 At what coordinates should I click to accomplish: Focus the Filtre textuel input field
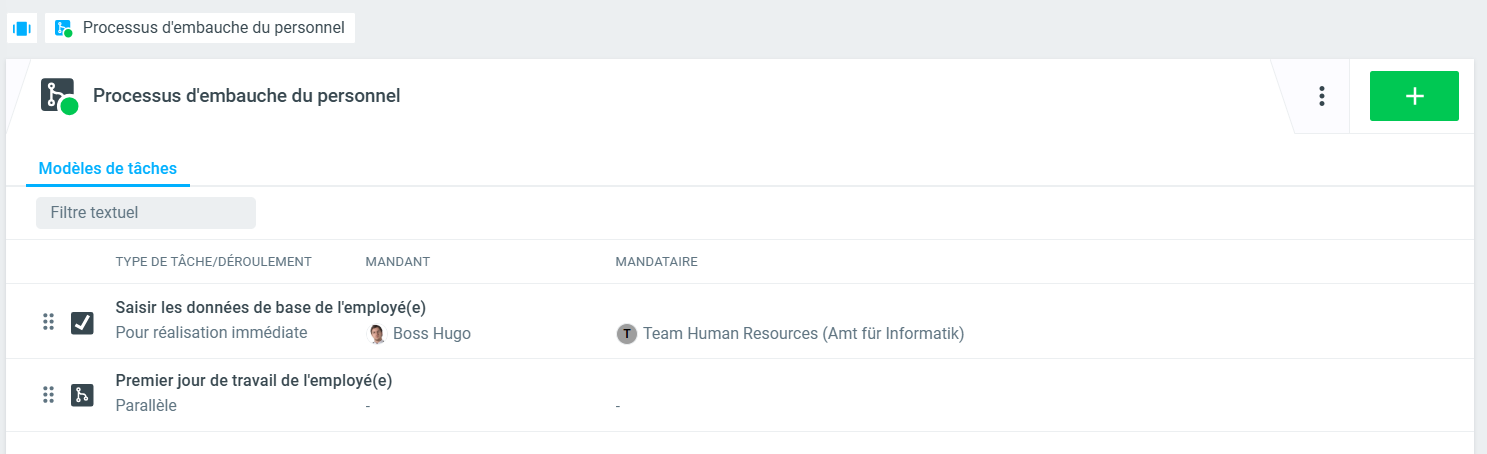pyautogui.click(x=146, y=213)
